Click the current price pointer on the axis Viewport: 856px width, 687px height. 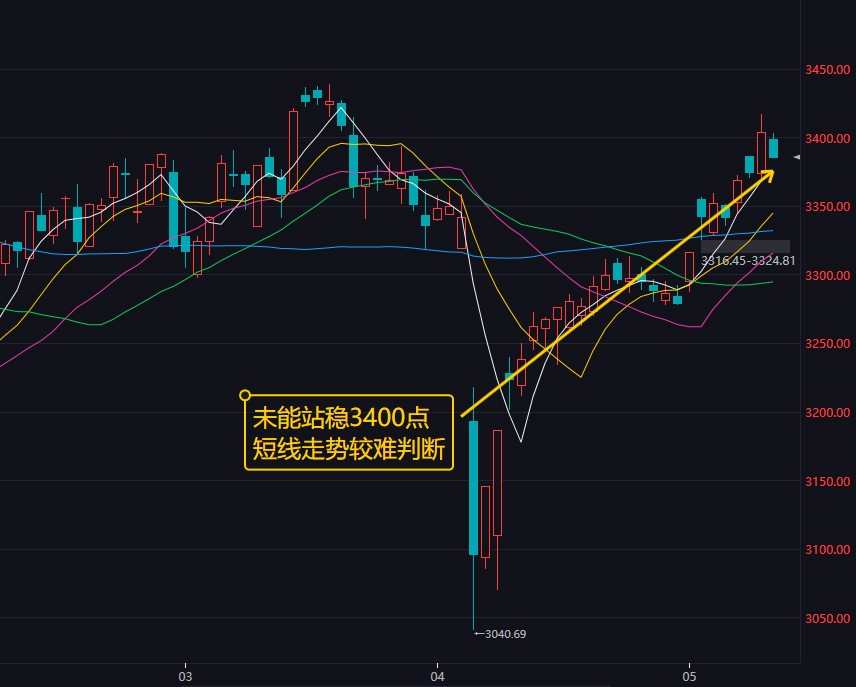coord(797,157)
